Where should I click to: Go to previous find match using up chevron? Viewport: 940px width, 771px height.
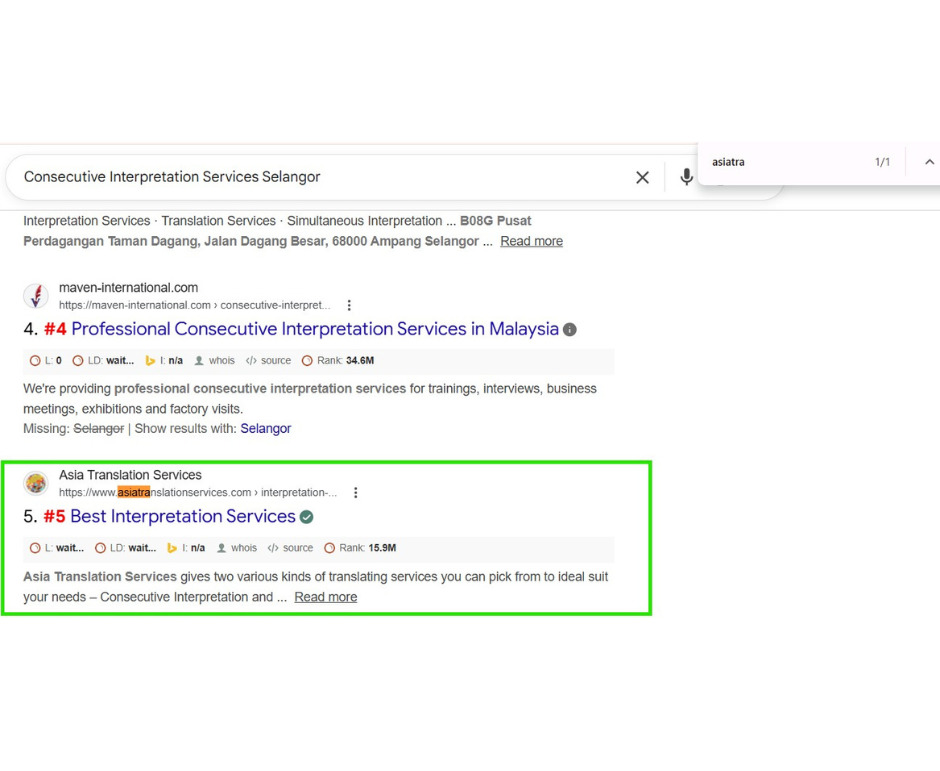click(929, 162)
